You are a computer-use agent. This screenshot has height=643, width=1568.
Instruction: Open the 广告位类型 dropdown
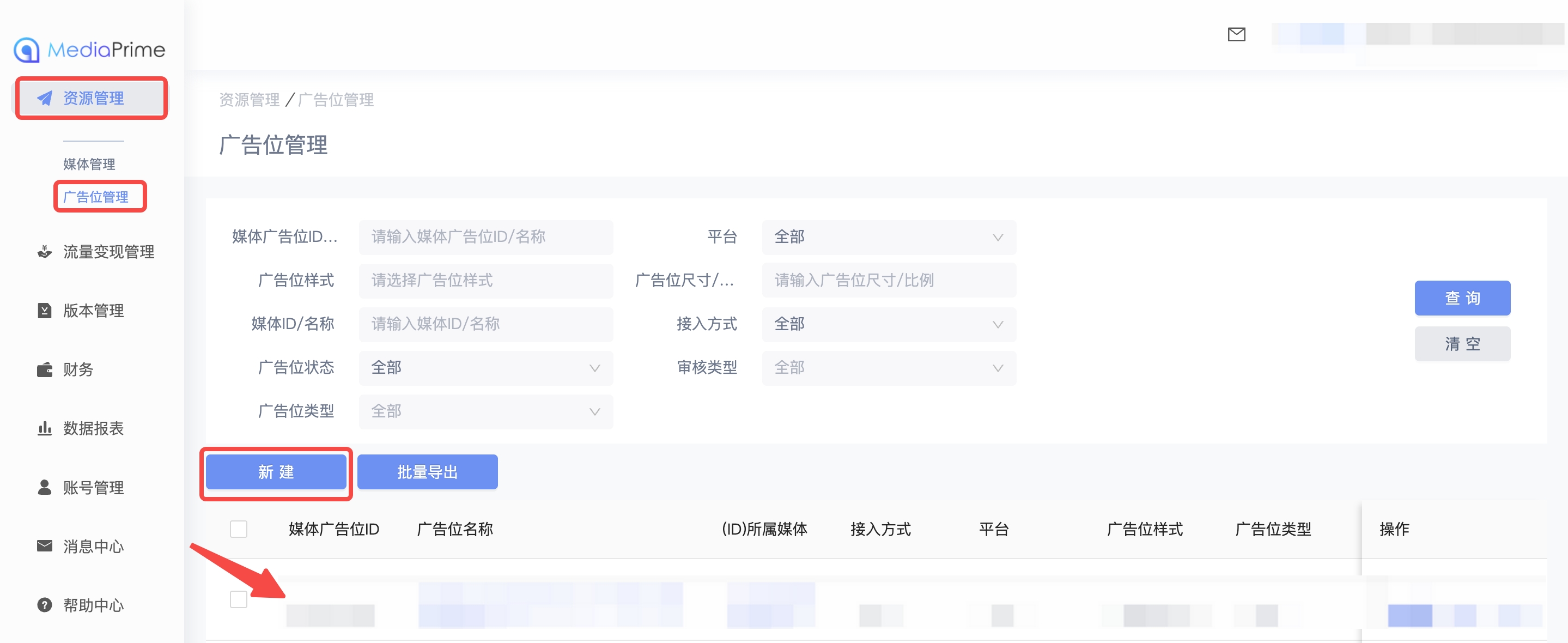[x=486, y=411]
